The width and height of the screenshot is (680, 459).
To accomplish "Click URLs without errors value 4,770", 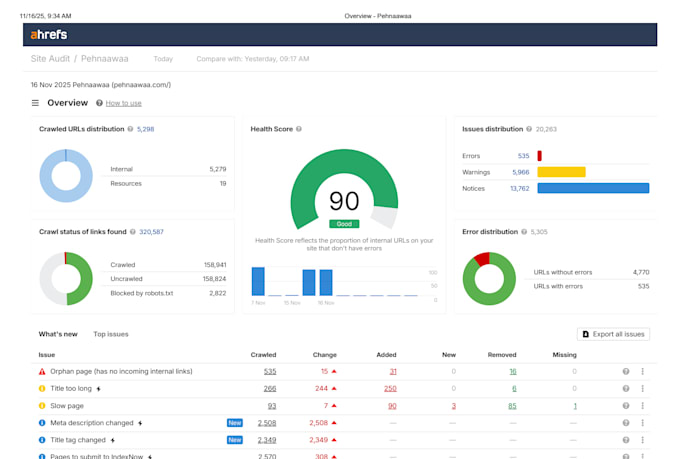I will tap(641, 272).
